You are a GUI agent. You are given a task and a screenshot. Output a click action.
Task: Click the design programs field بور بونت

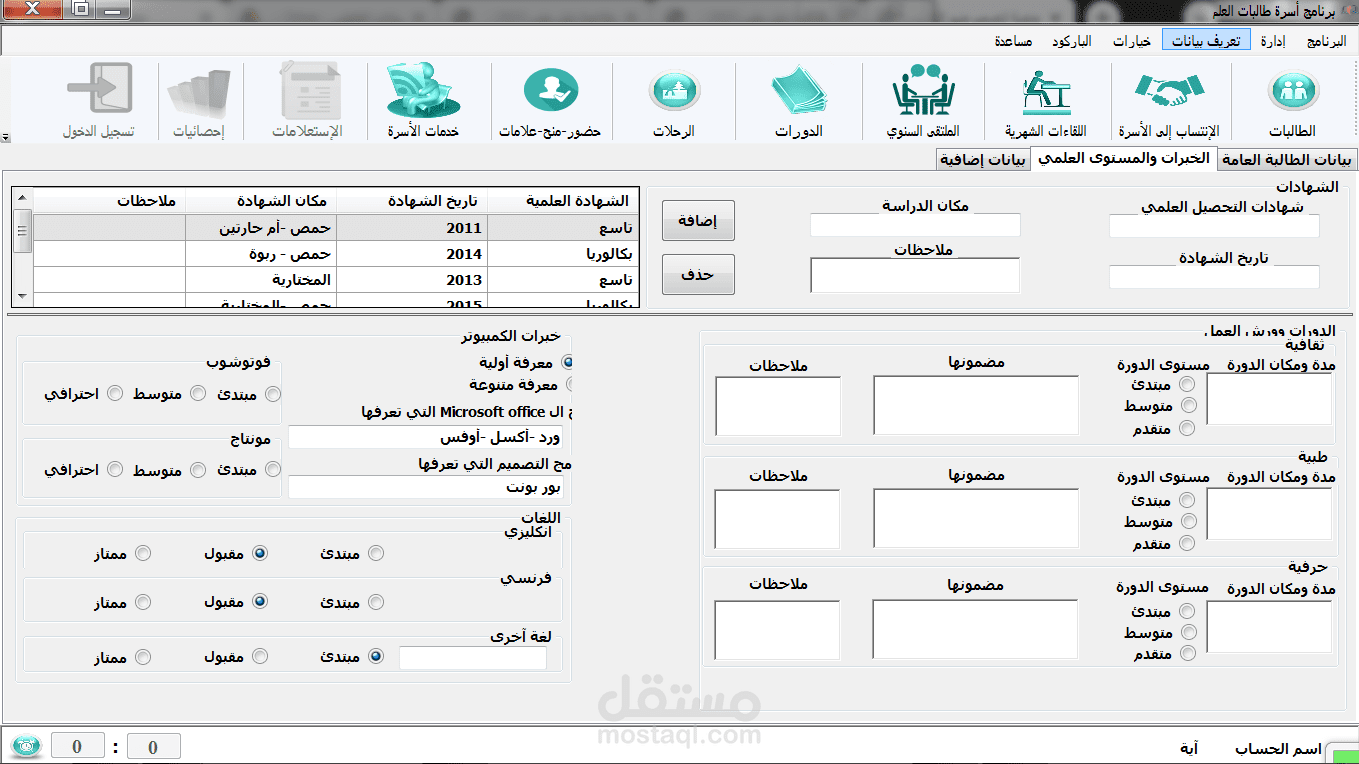pyautogui.click(x=426, y=487)
